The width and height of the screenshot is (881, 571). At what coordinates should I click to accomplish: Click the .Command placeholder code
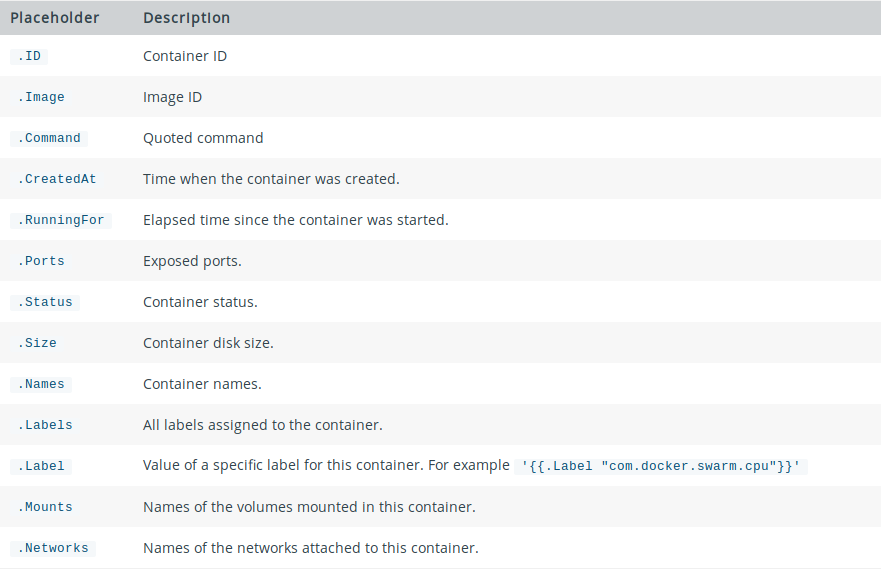tap(49, 138)
